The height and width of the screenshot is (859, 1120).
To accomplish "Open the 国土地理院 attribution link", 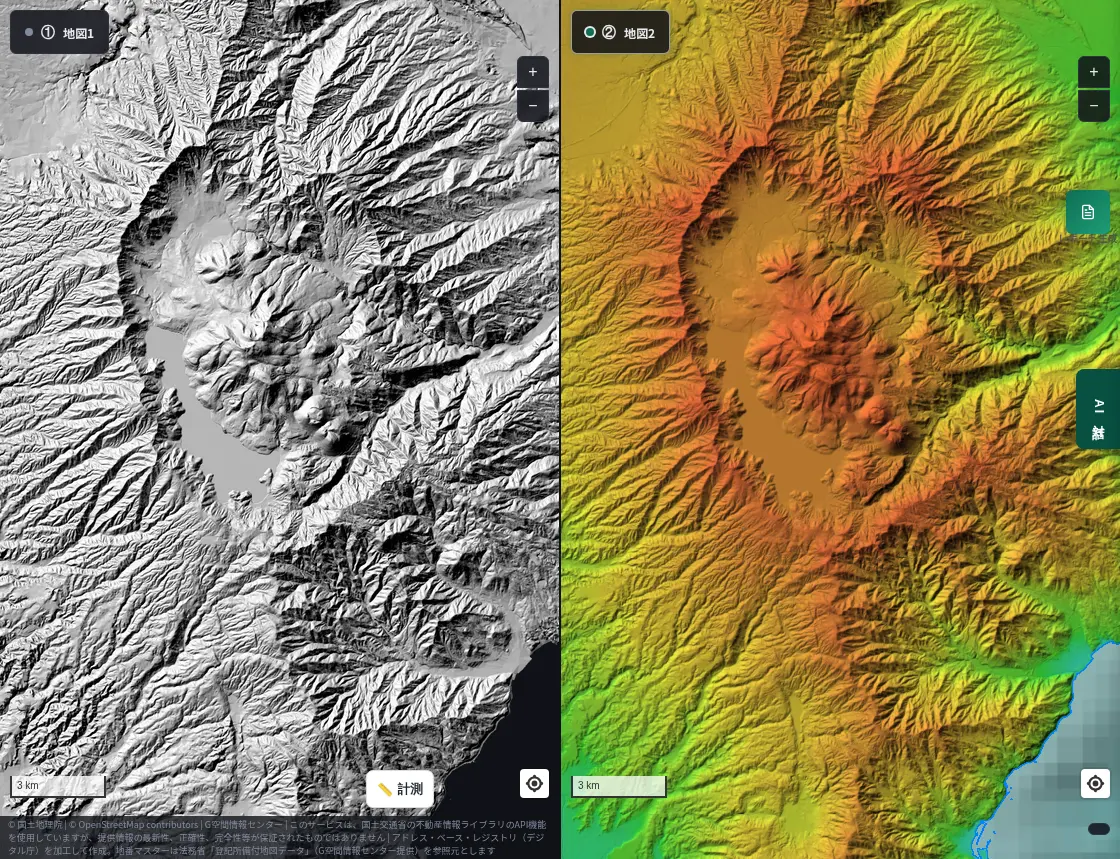I will [34, 825].
